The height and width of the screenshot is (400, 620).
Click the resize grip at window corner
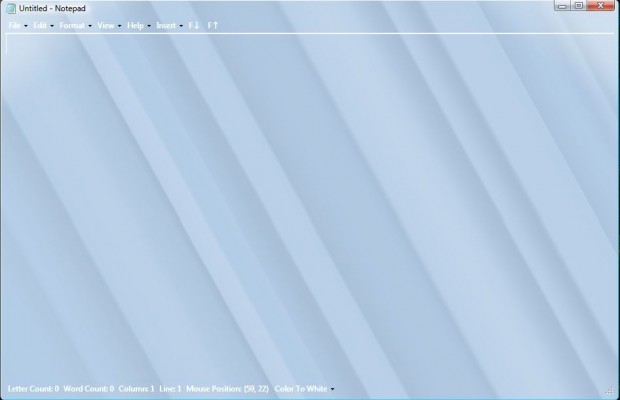tap(611, 391)
